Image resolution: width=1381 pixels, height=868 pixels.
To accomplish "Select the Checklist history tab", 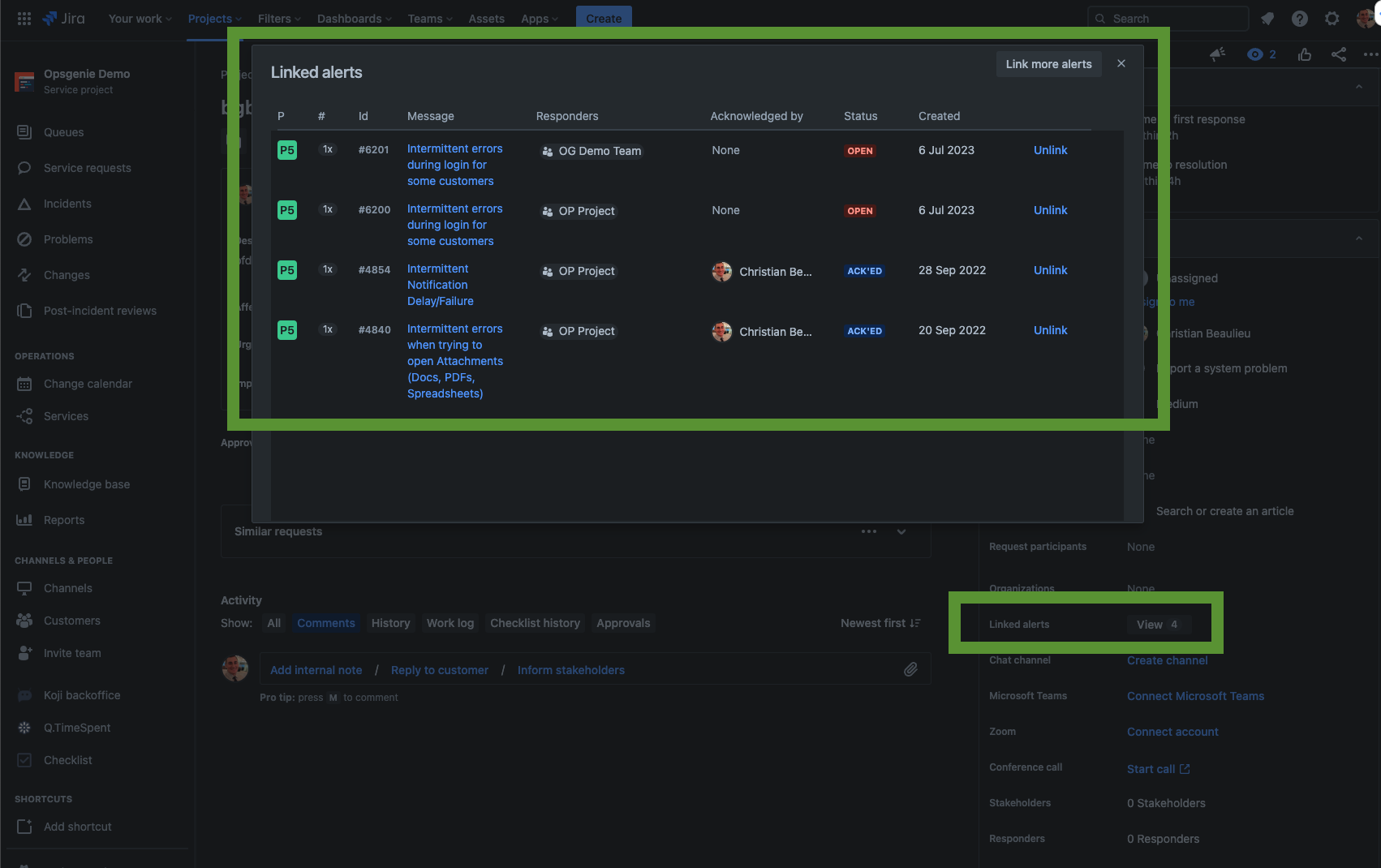I will 535,623.
